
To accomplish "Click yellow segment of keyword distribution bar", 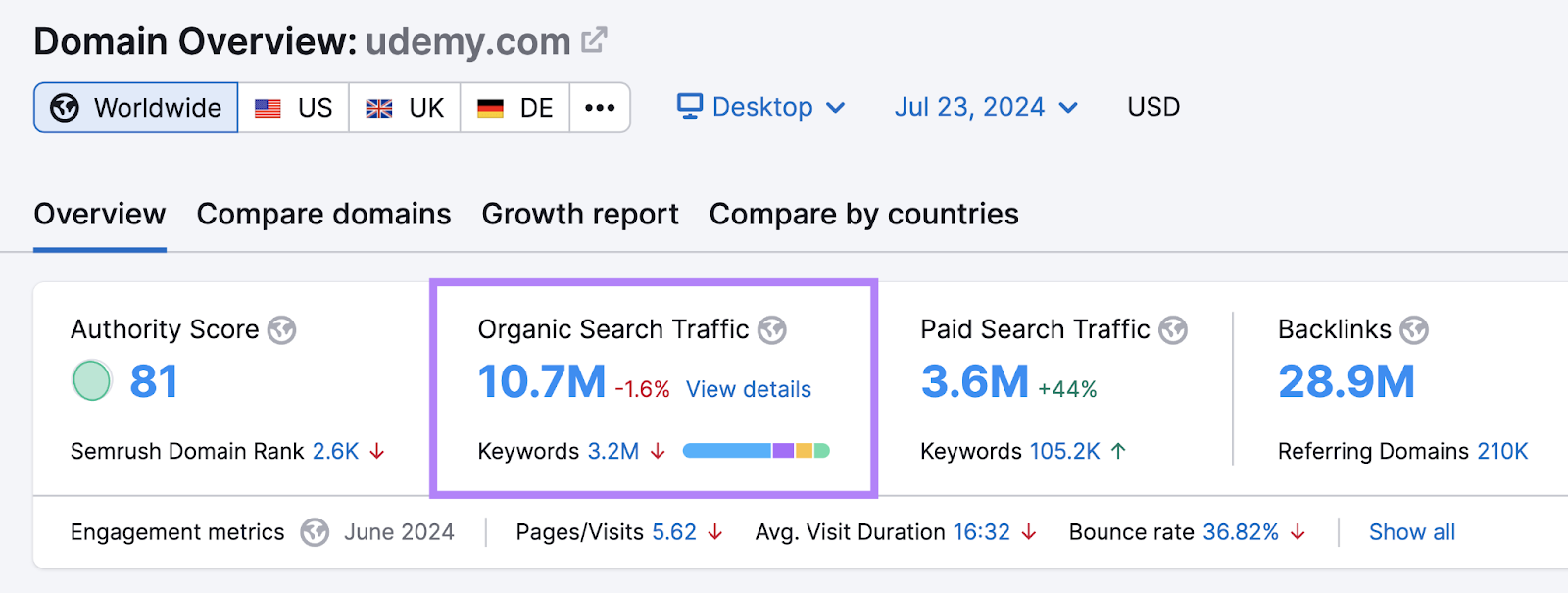I will pyautogui.click(x=804, y=451).
